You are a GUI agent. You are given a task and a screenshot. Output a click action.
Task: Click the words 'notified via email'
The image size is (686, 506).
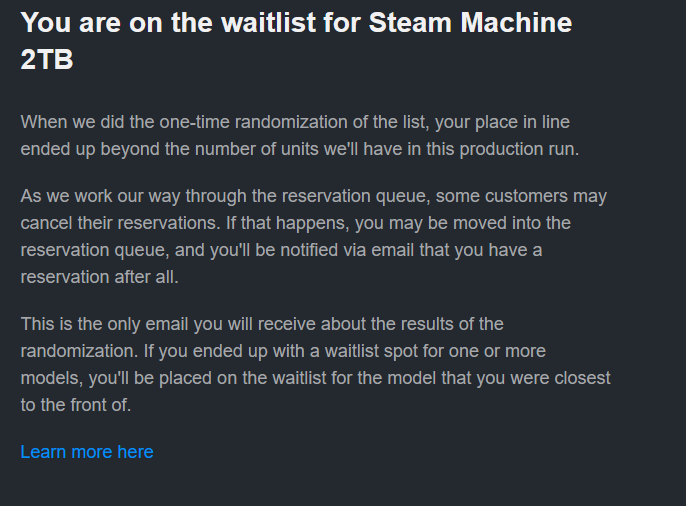[x=347, y=250]
